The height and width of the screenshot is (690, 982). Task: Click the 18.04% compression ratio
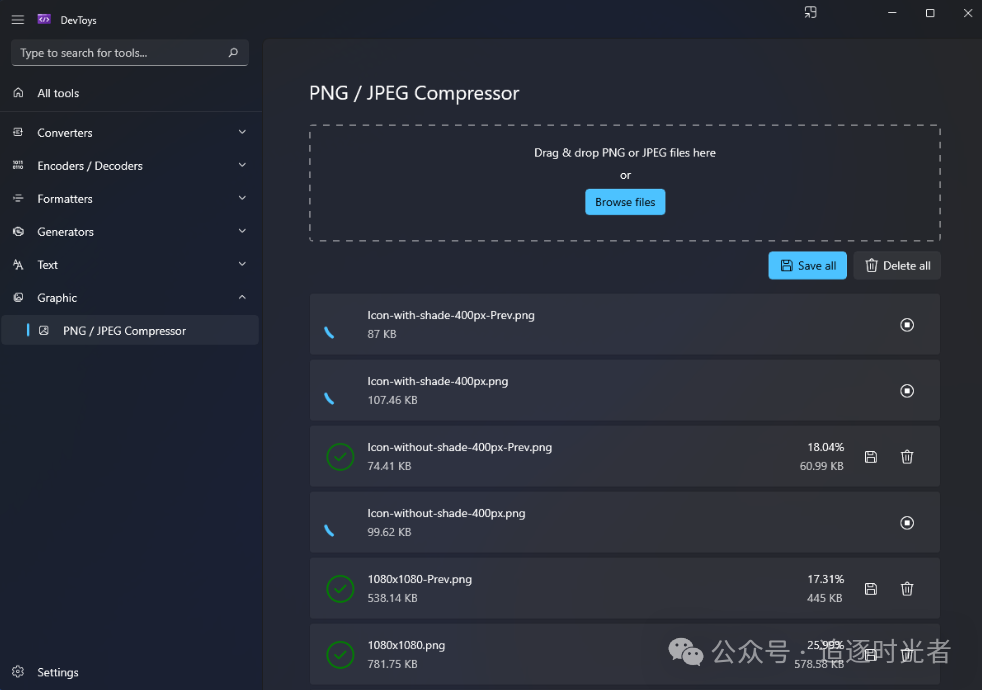(825, 447)
